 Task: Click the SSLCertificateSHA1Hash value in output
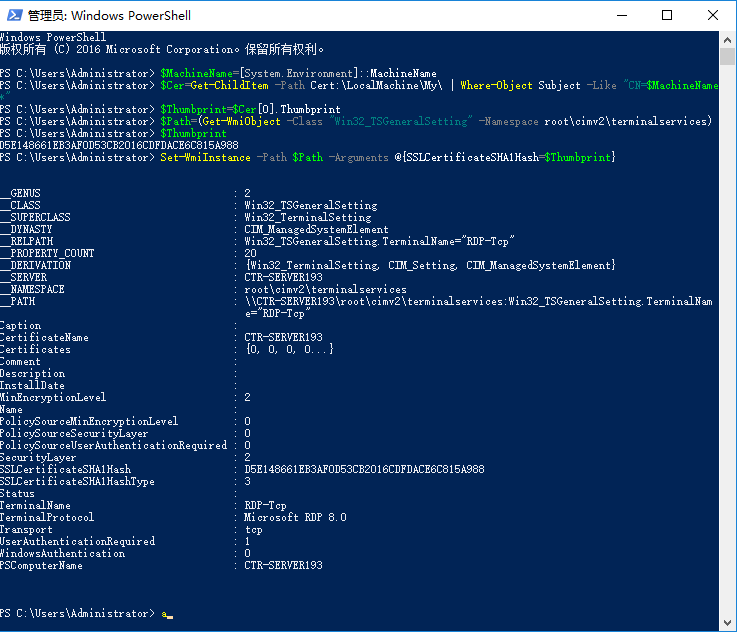pos(364,469)
